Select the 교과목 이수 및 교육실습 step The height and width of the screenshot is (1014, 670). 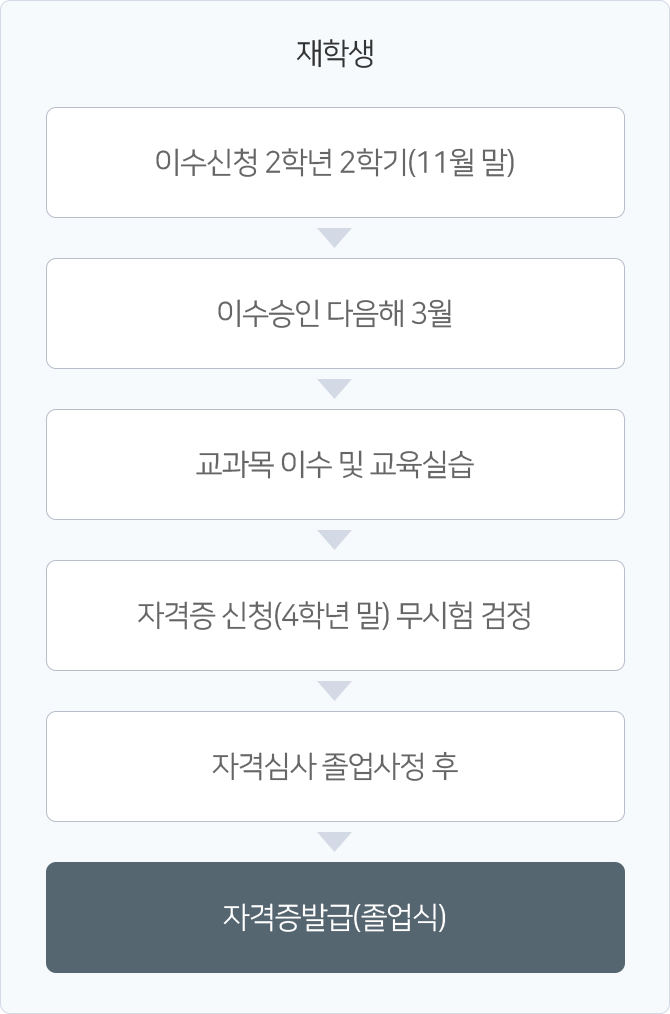coord(335,464)
